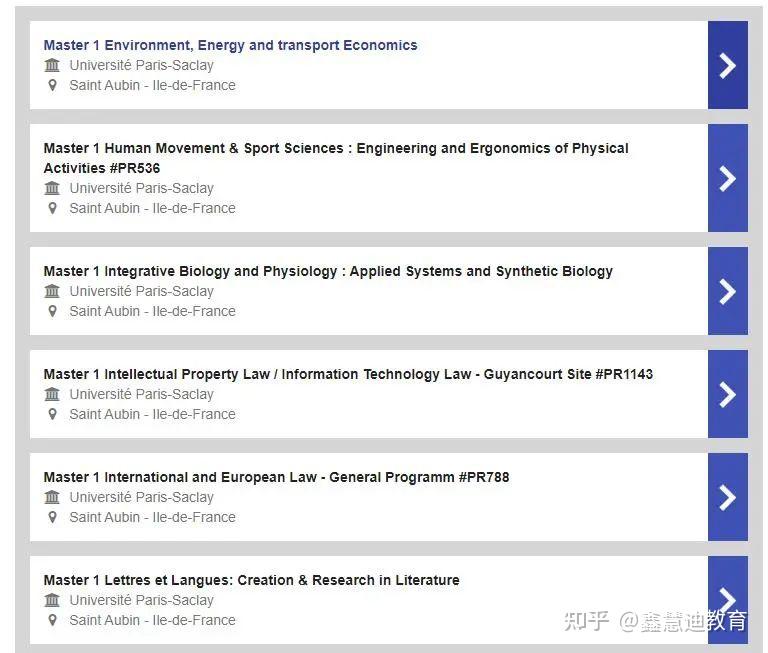Click location pin icon in Environment Economics card
This screenshot has height=653, width=768.
tap(52, 85)
